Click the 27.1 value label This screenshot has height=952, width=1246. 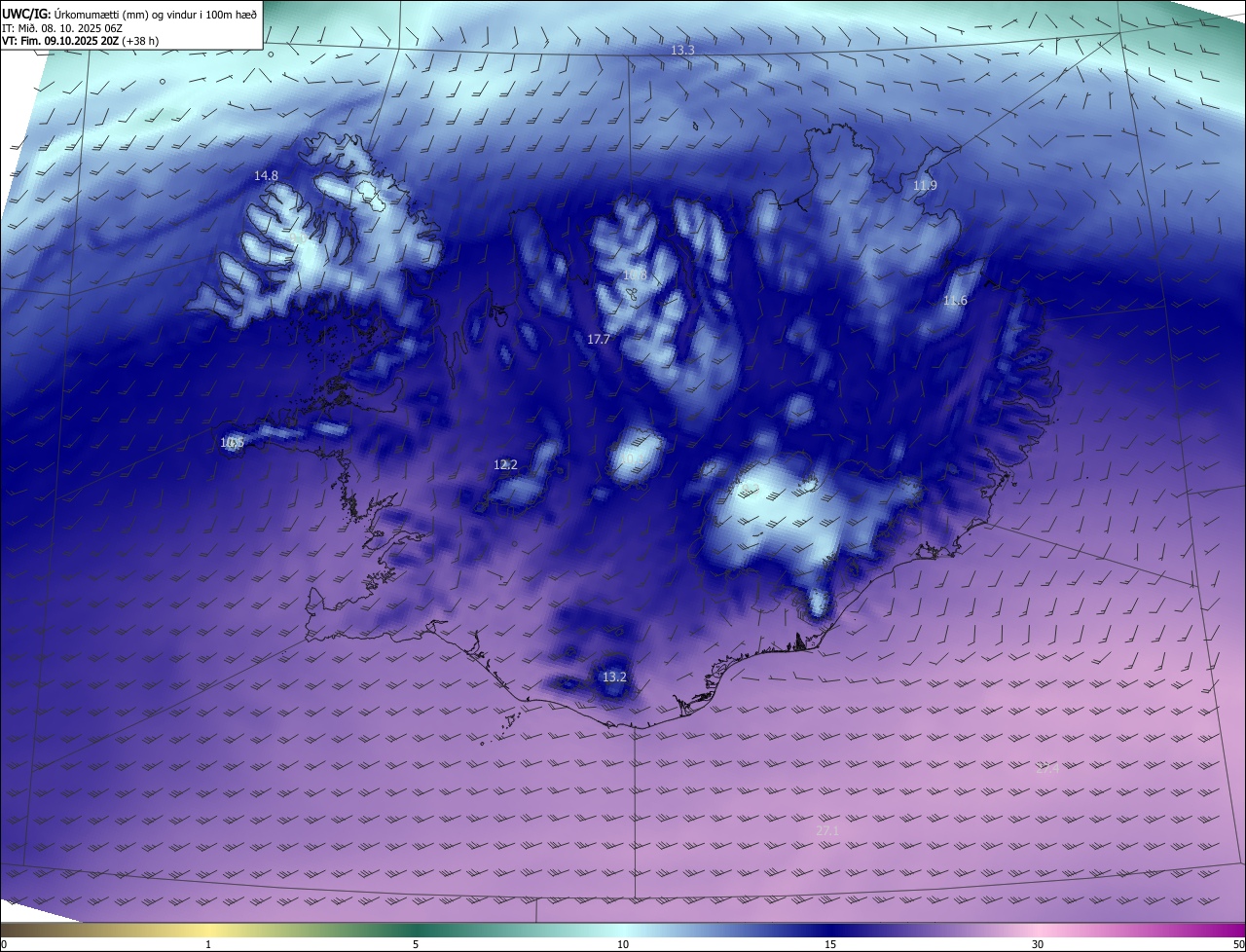pyautogui.click(x=826, y=831)
